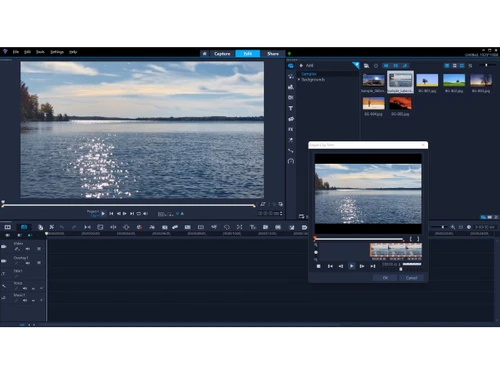Switch library to thumbnail view
Image resolution: width=500 pixels, height=375 pixels.
[462, 66]
